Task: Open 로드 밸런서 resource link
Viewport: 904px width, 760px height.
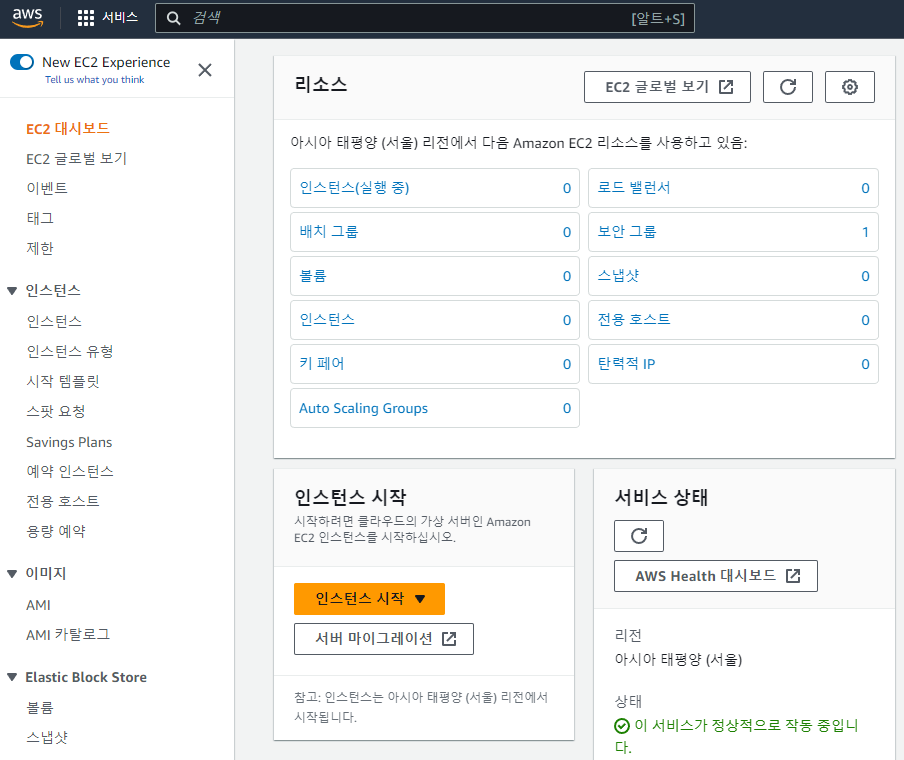Action: [x=634, y=188]
